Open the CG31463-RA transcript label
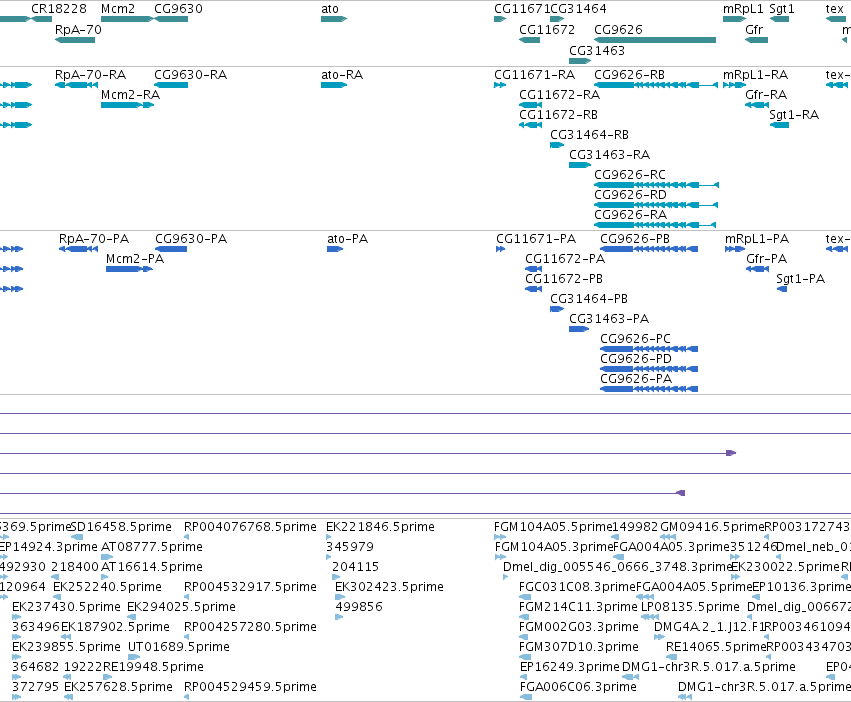 (609, 155)
